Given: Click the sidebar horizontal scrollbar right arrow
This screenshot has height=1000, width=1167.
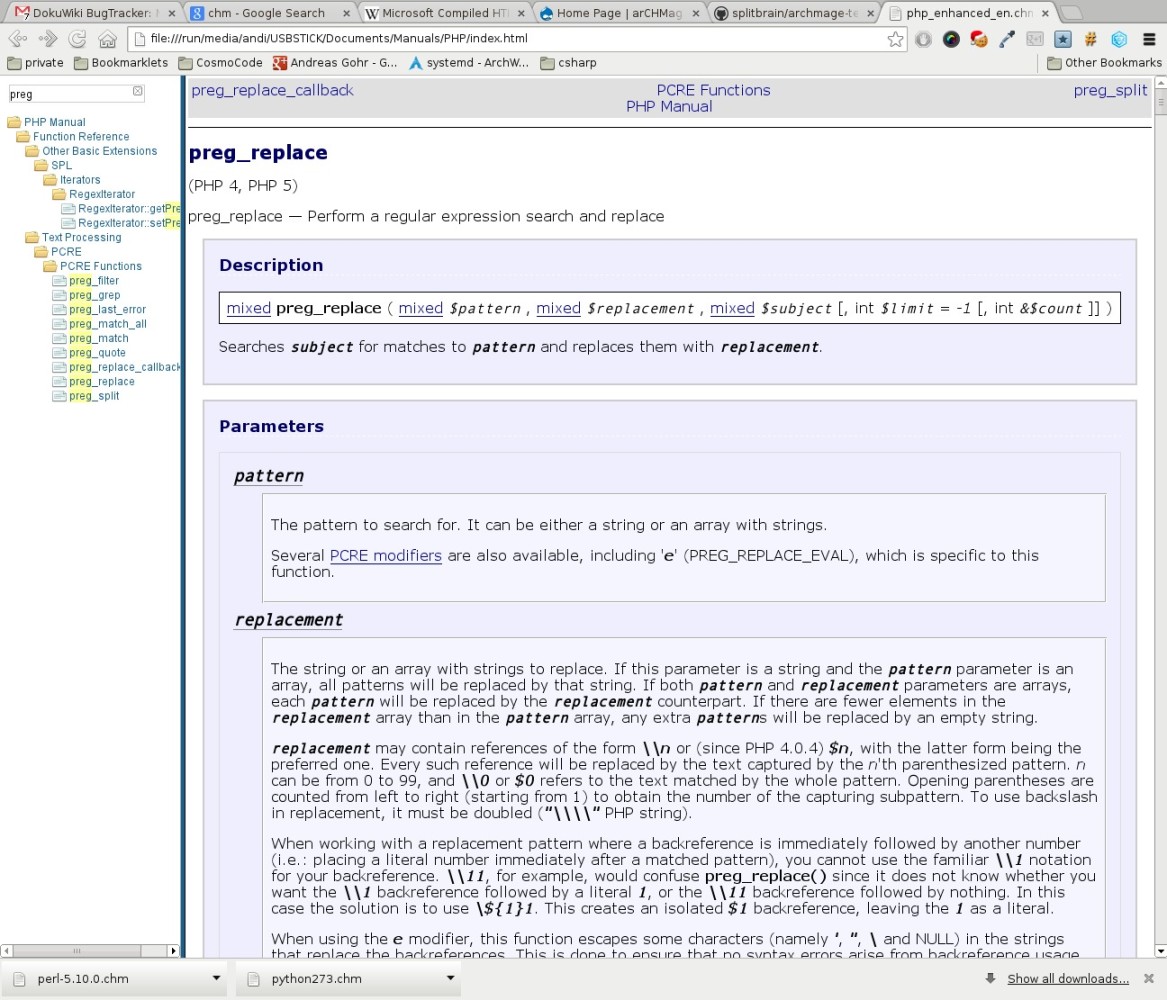Looking at the screenshot, I should 173,951.
